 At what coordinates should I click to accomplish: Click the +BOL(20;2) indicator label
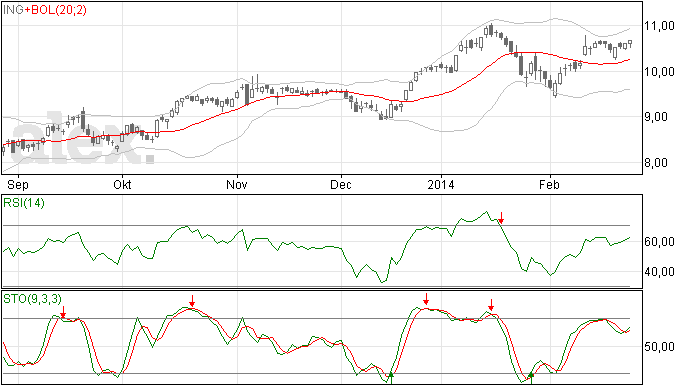pos(55,10)
